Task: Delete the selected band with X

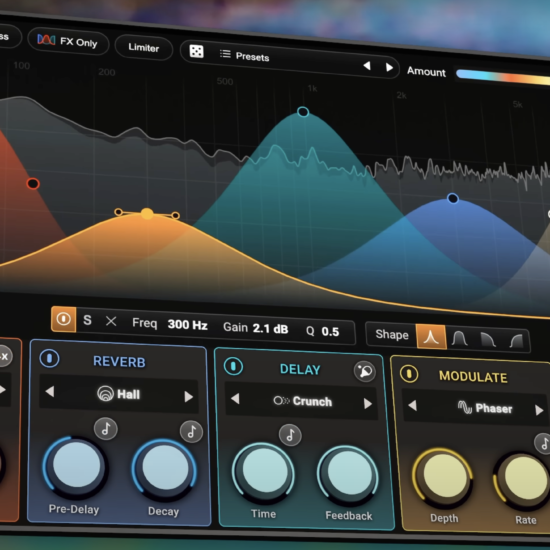Action: [x=111, y=321]
